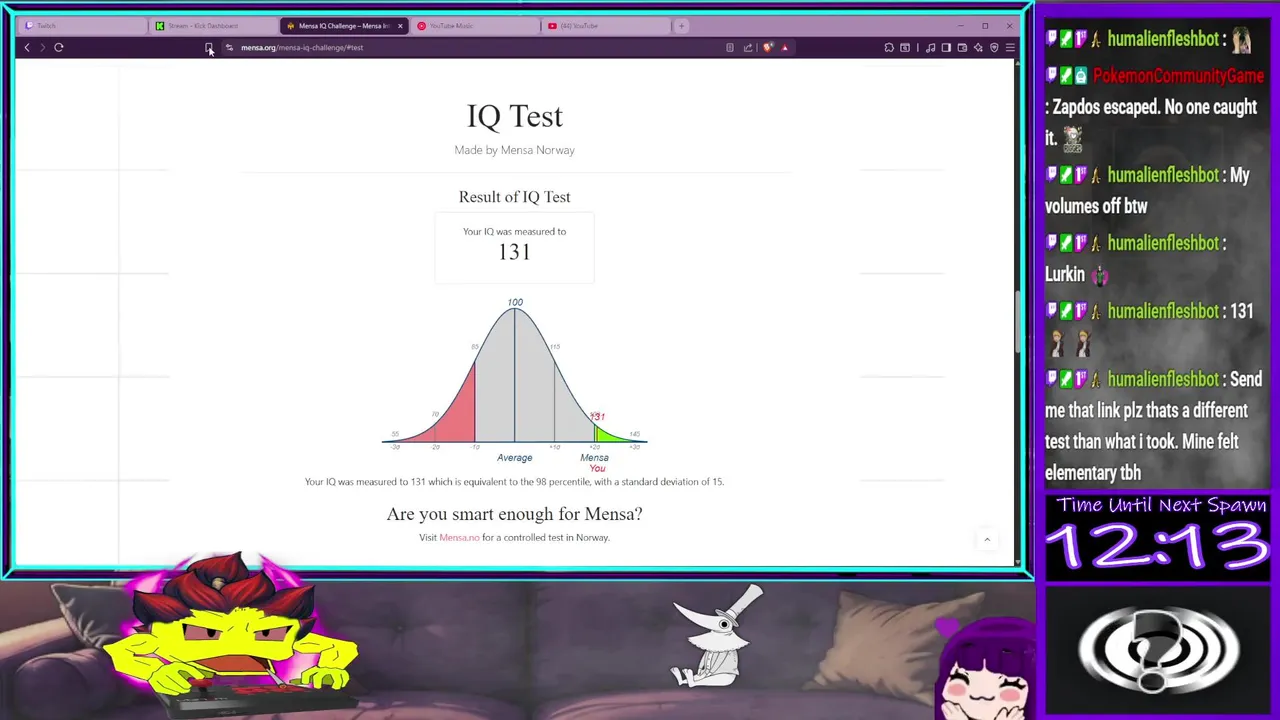The height and width of the screenshot is (720, 1280).
Task: Click the scroll-to-top arrow button
Action: 987,540
